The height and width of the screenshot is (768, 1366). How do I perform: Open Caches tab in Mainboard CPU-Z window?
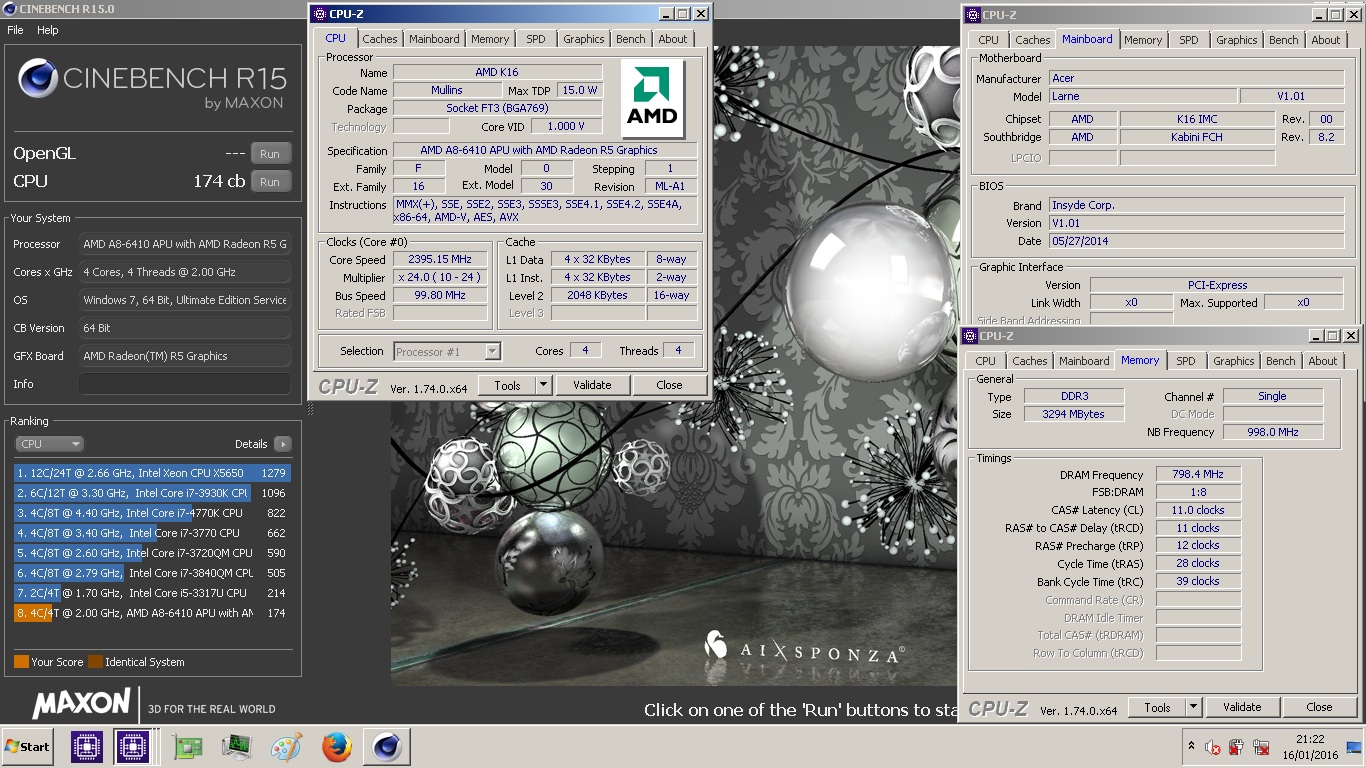[1033, 40]
